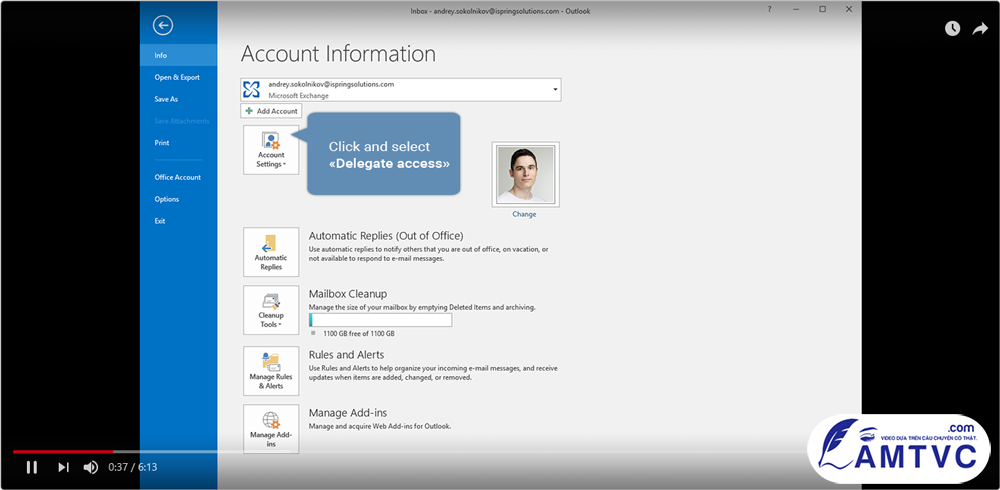Select Print in the sidebar
Image resolution: width=1000 pixels, height=490 pixels.
pyautogui.click(x=161, y=143)
